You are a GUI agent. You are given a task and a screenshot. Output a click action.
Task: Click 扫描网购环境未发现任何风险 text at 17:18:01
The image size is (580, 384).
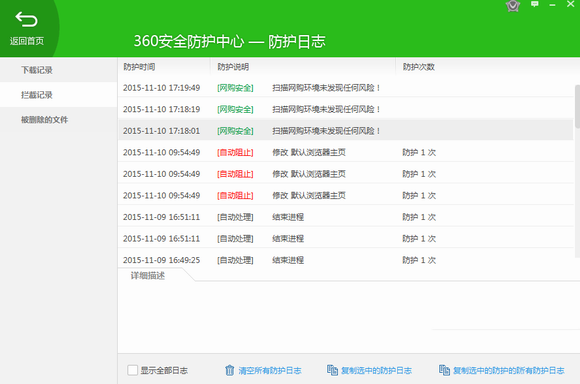(x=326, y=131)
